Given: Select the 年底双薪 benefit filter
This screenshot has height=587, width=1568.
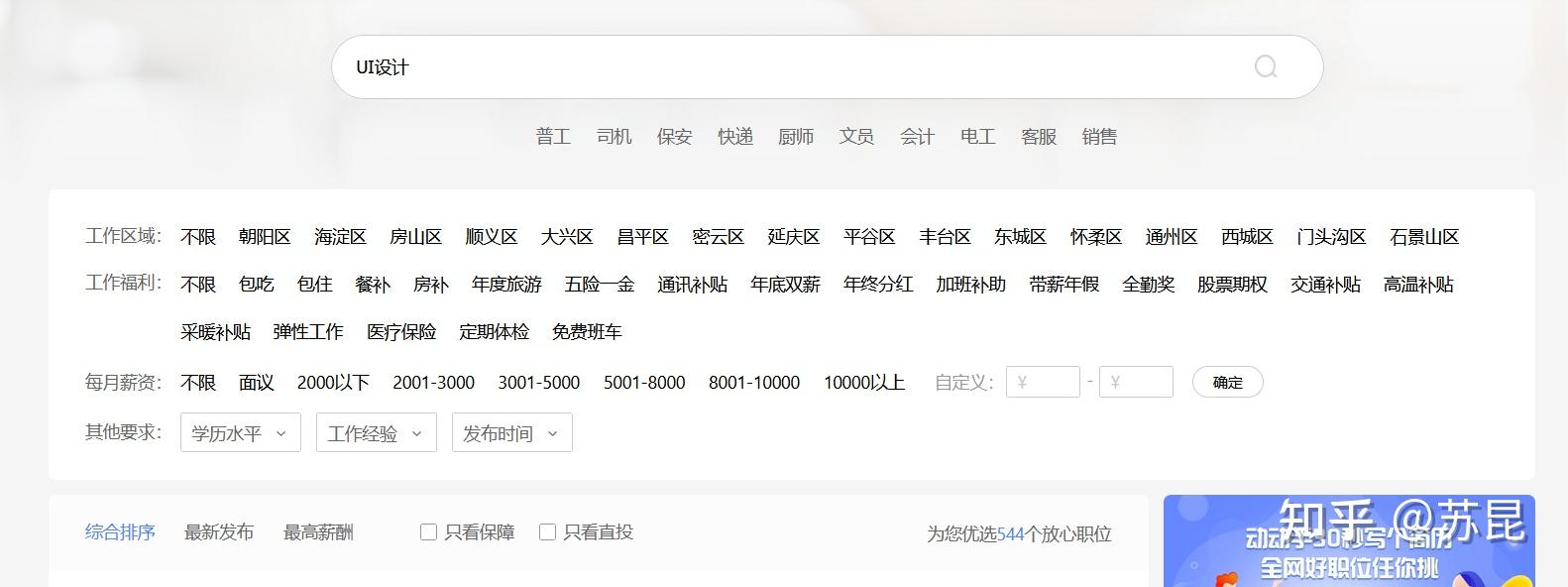Looking at the screenshot, I should pos(785,285).
